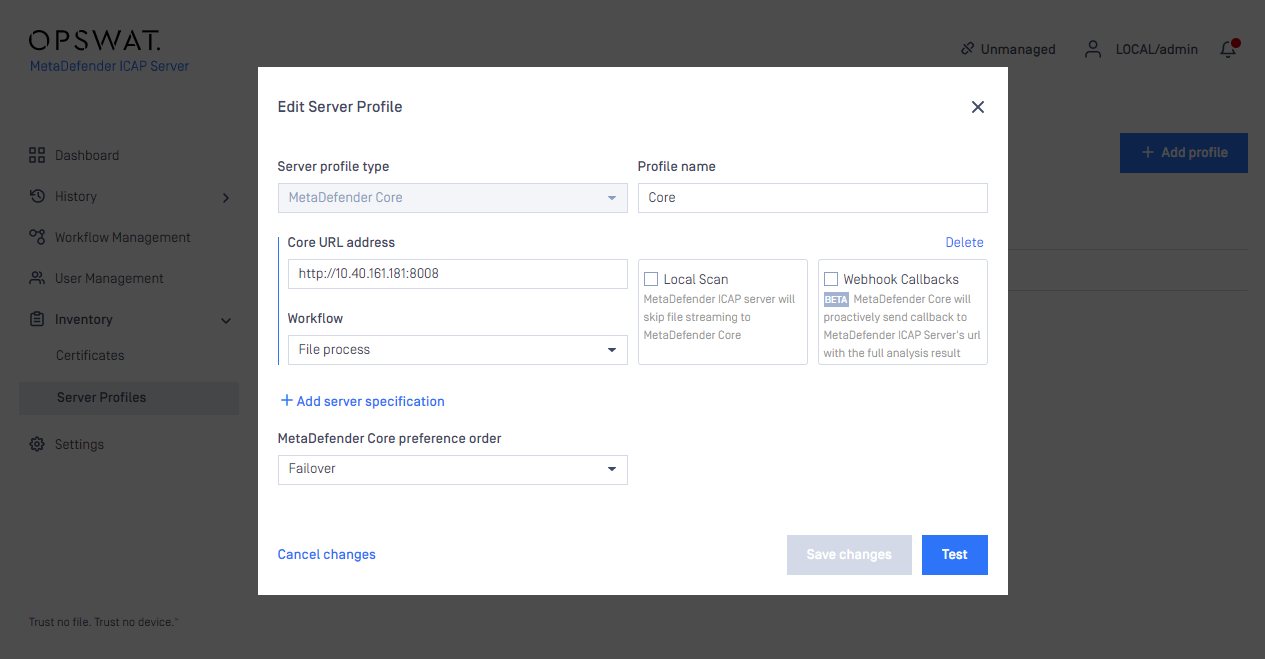Click the LOCAL/admin user icon
The width and height of the screenshot is (1265, 659).
click(1093, 49)
